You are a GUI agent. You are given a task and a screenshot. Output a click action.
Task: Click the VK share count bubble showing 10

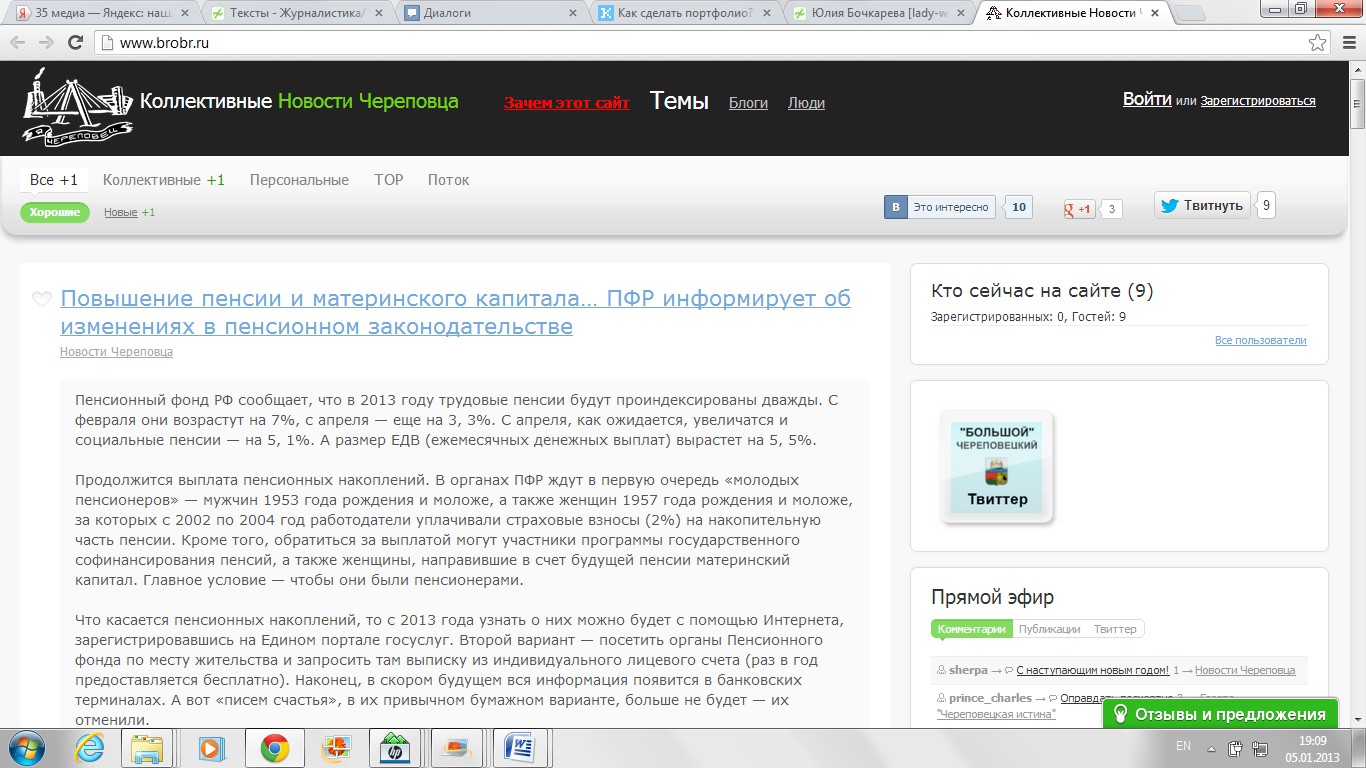coord(1019,207)
